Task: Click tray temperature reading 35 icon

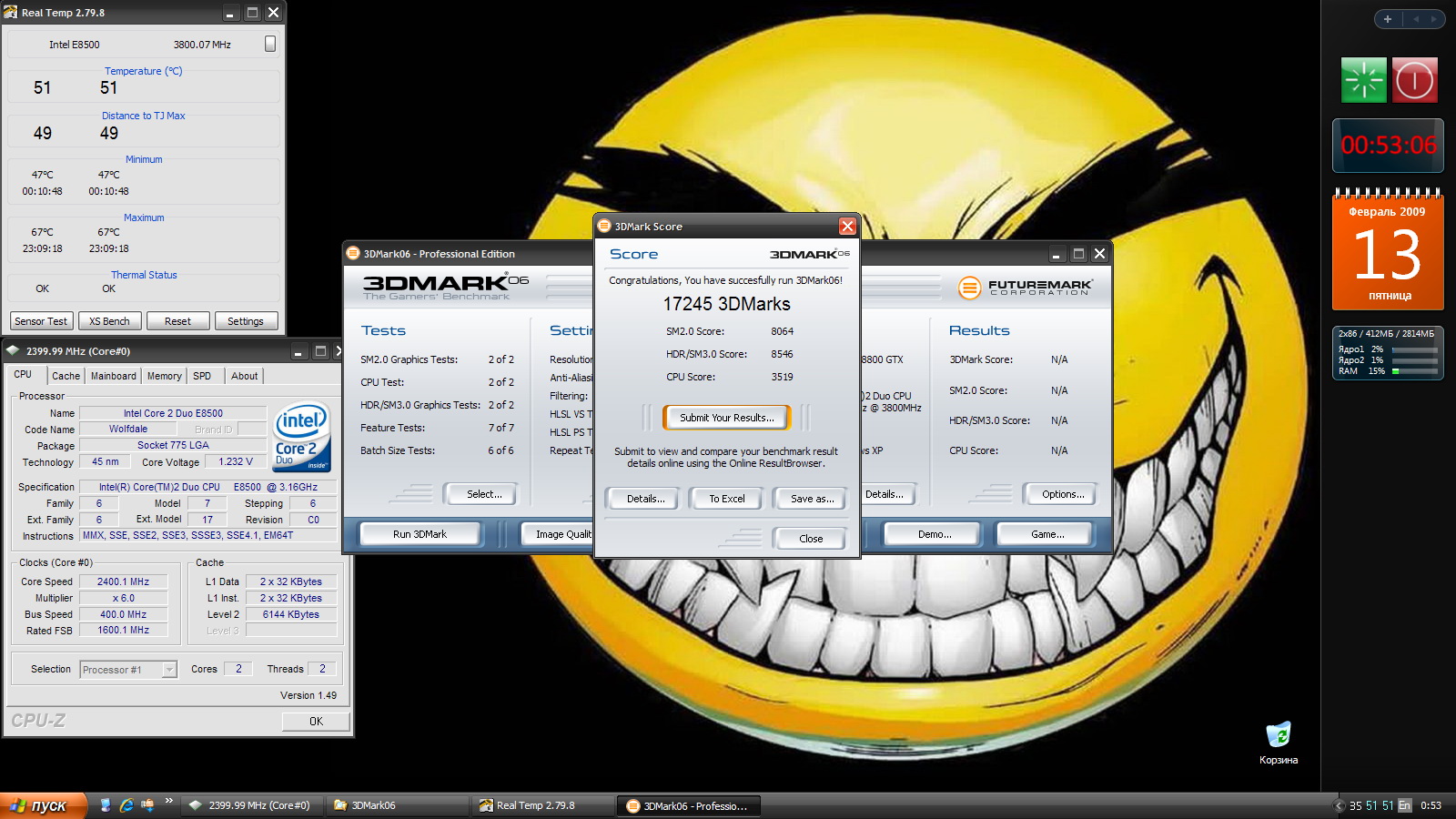Action: click(x=1356, y=805)
